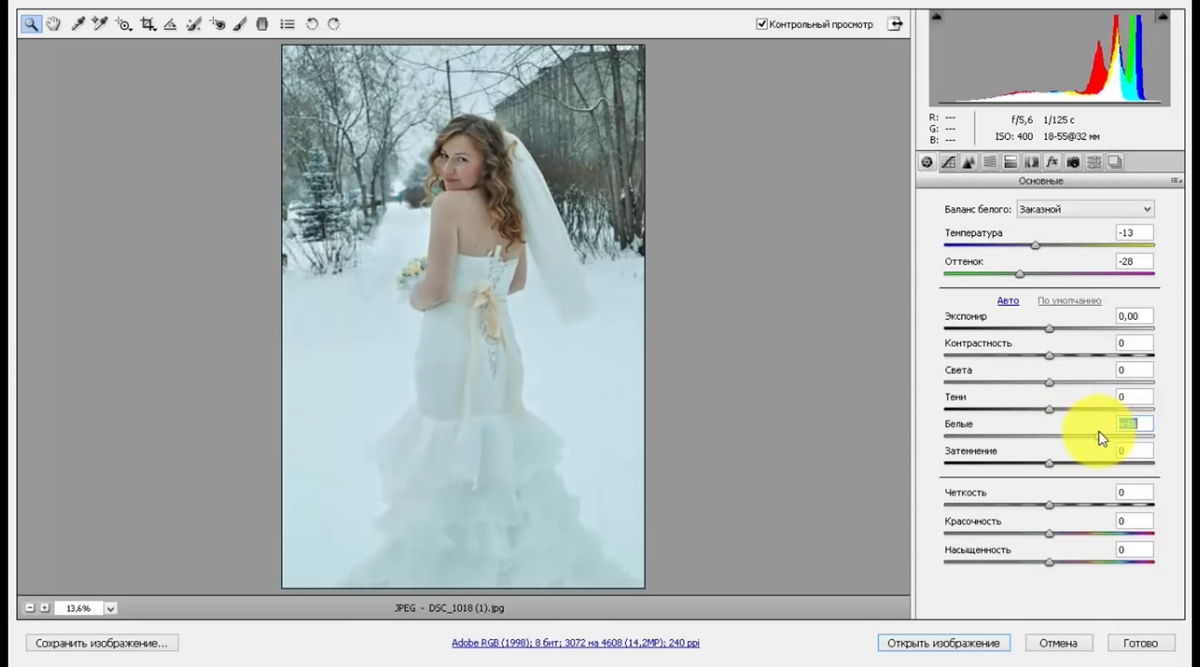This screenshot has height=667, width=1200.
Task: Click the Красочность value field
Action: coord(1135,521)
